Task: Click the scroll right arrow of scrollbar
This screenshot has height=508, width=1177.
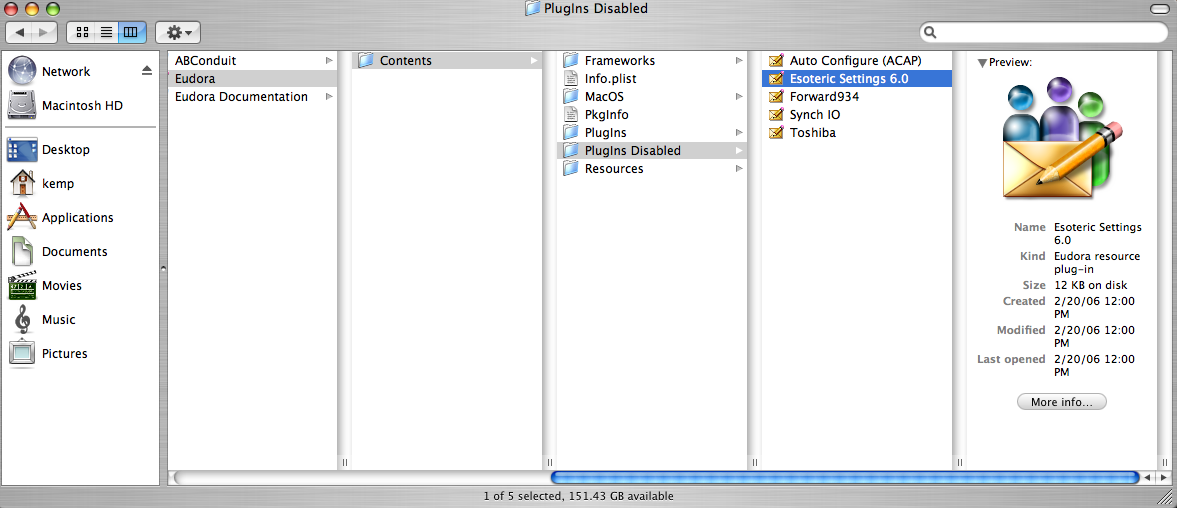Action: [1163, 477]
